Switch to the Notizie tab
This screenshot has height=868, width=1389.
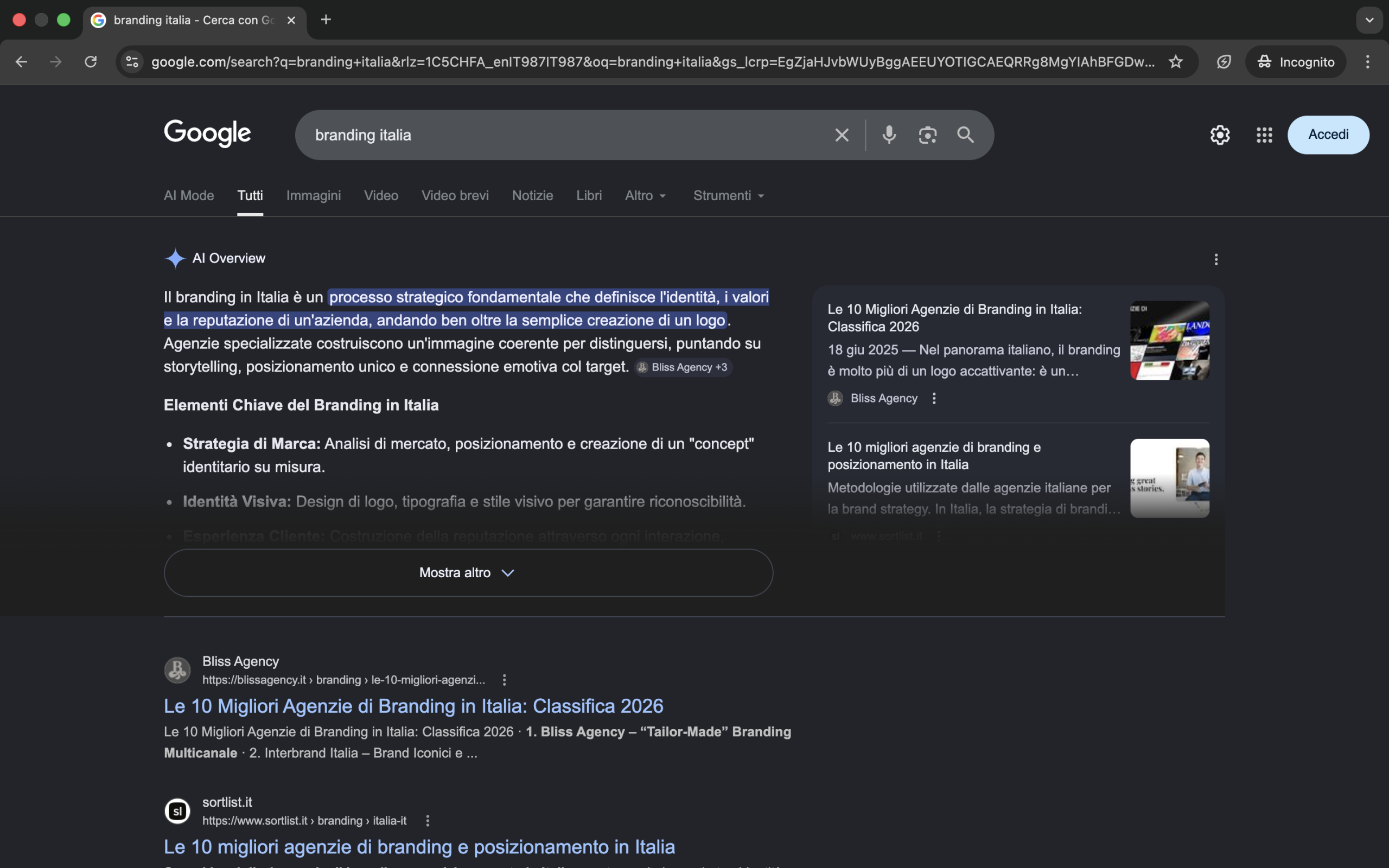(533, 196)
